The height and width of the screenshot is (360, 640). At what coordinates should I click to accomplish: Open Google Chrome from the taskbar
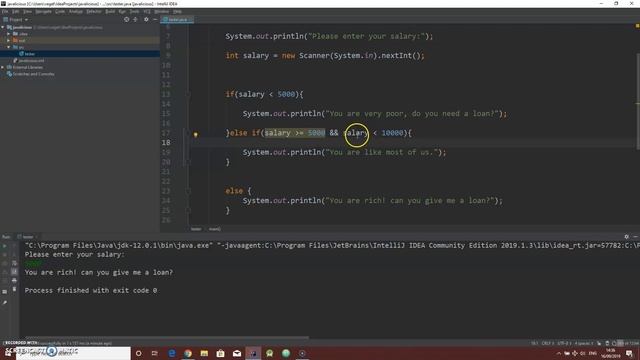pyautogui.click(x=188, y=353)
